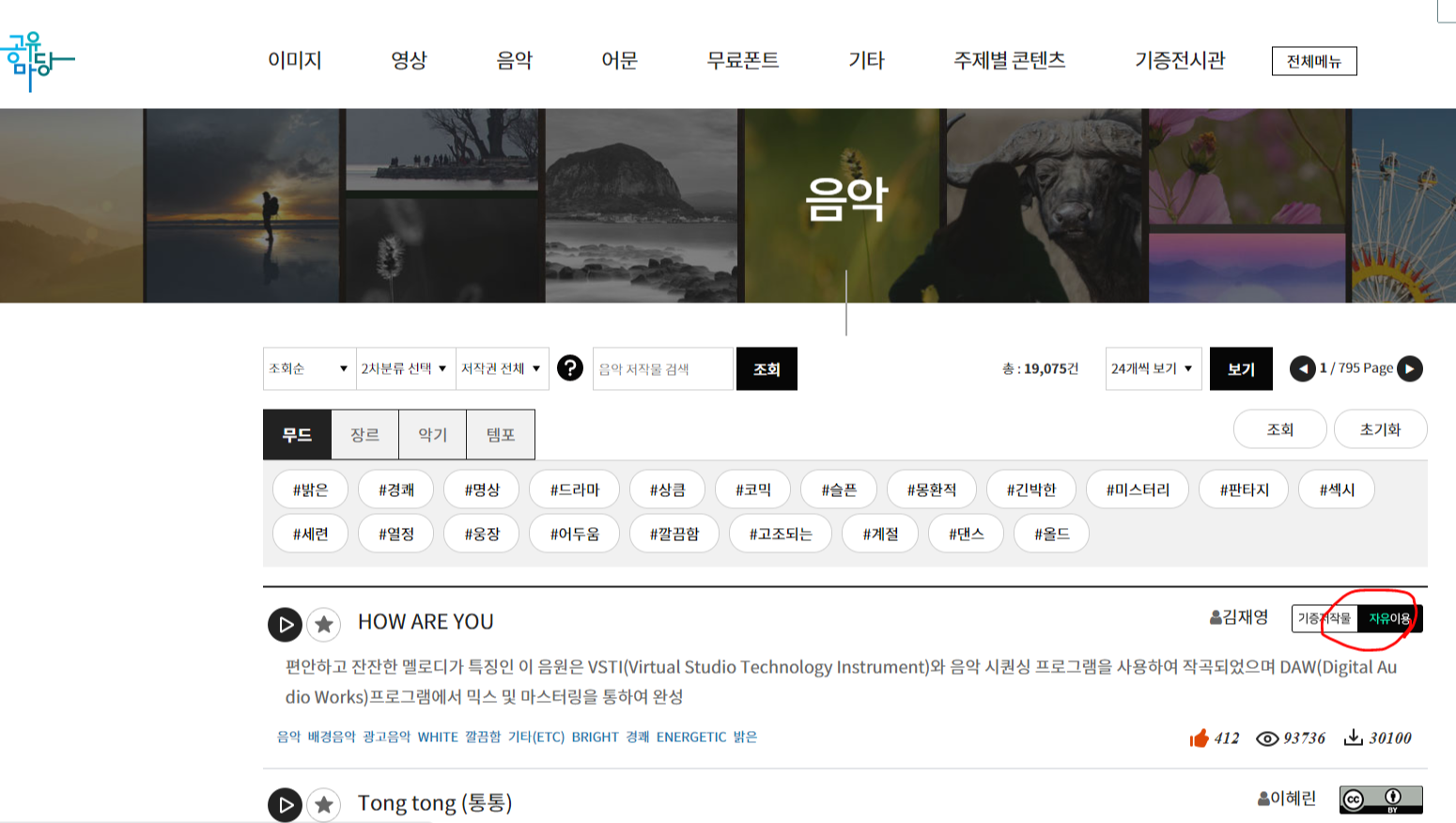Click the 음악 저작물 검색 input field
The height and width of the screenshot is (823, 1456).
662,368
